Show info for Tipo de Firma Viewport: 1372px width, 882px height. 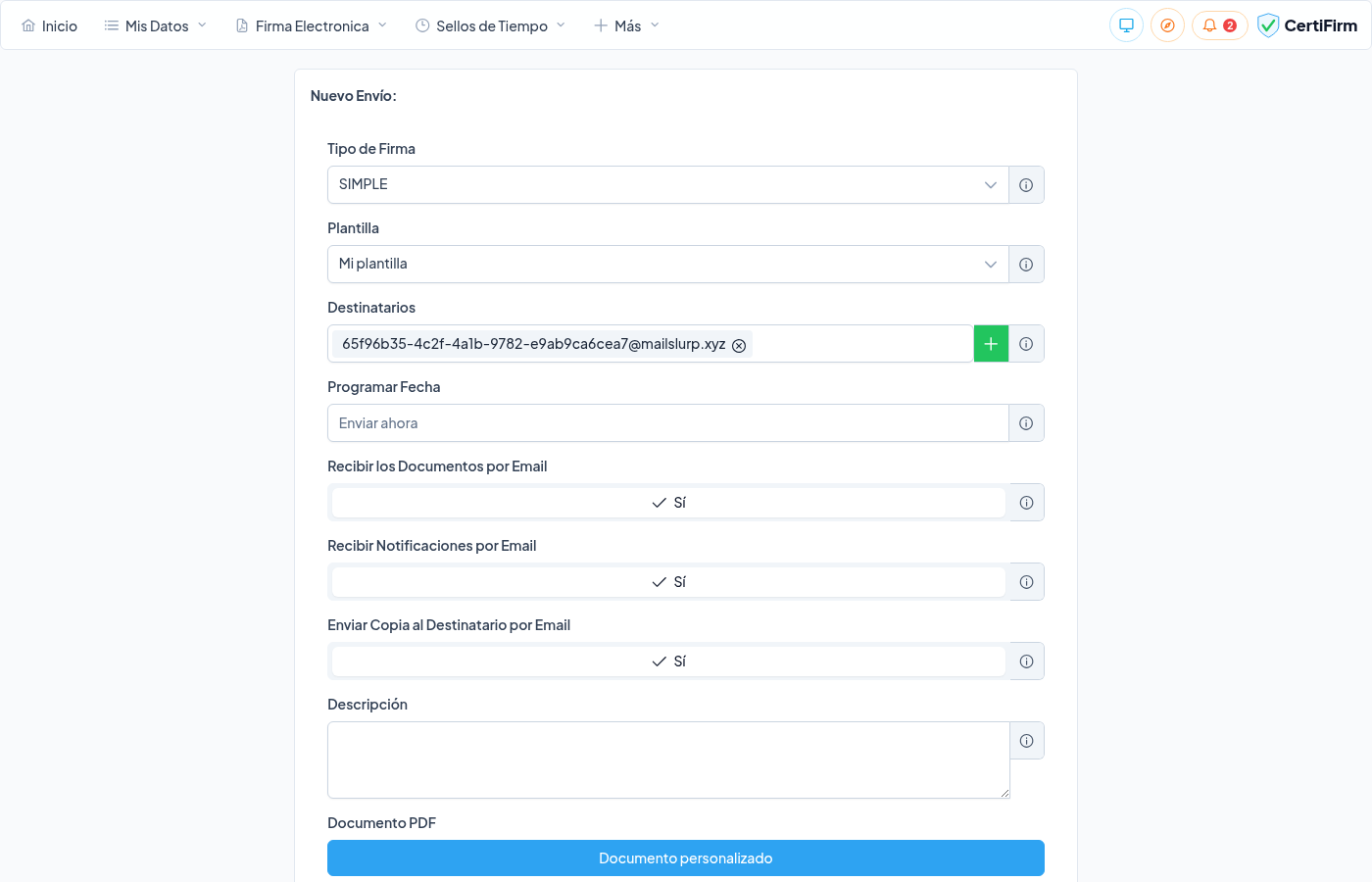[x=1026, y=185]
